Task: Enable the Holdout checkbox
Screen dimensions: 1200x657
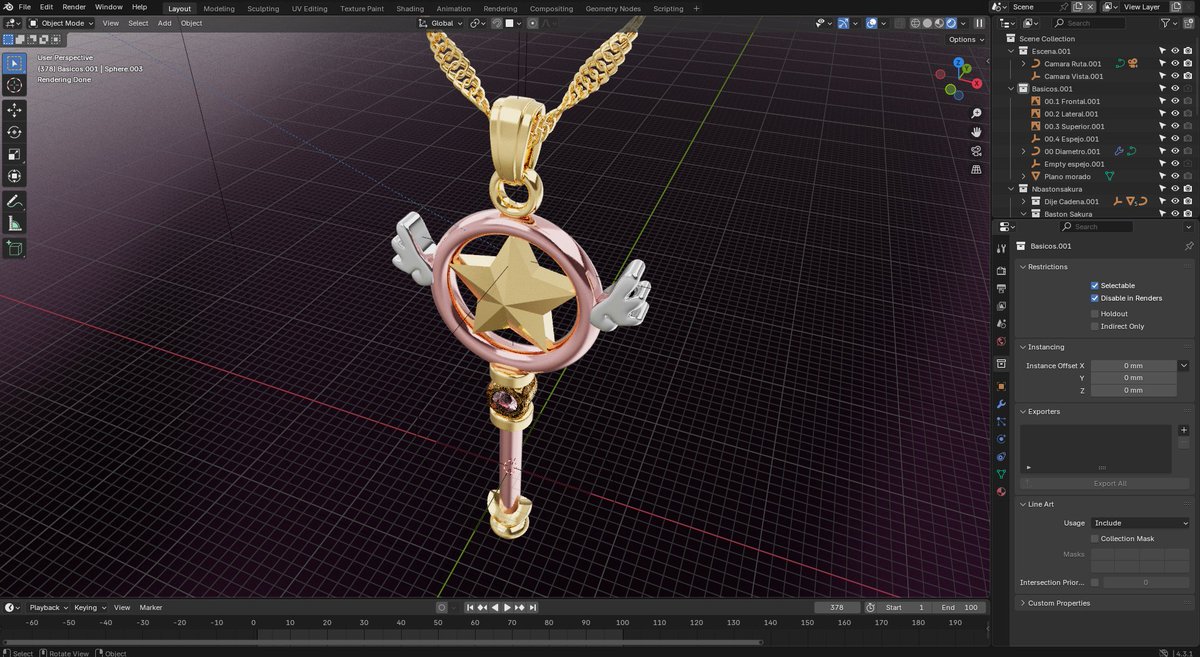Action: tap(1095, 314)
